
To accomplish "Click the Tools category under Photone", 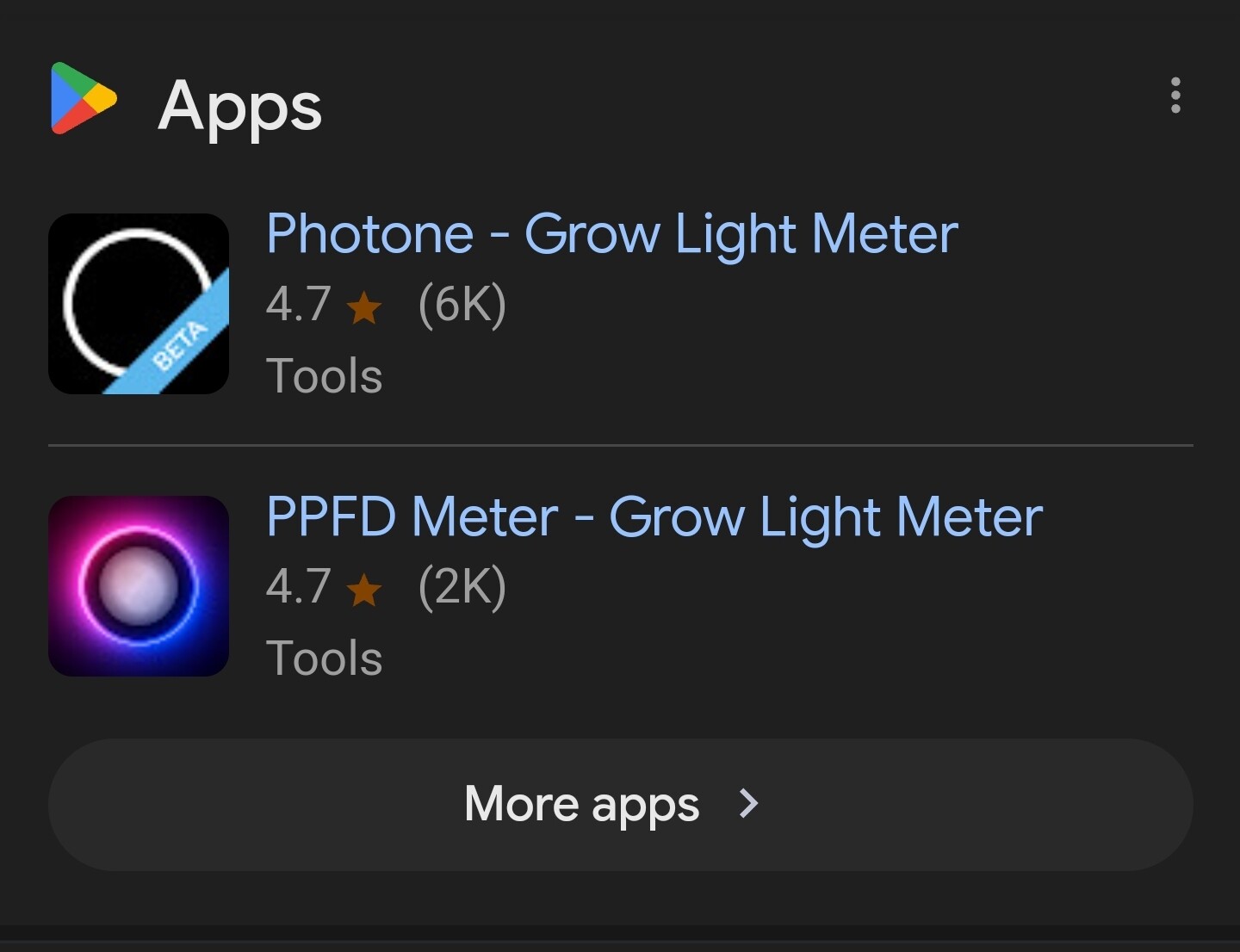I will [325, 376].
